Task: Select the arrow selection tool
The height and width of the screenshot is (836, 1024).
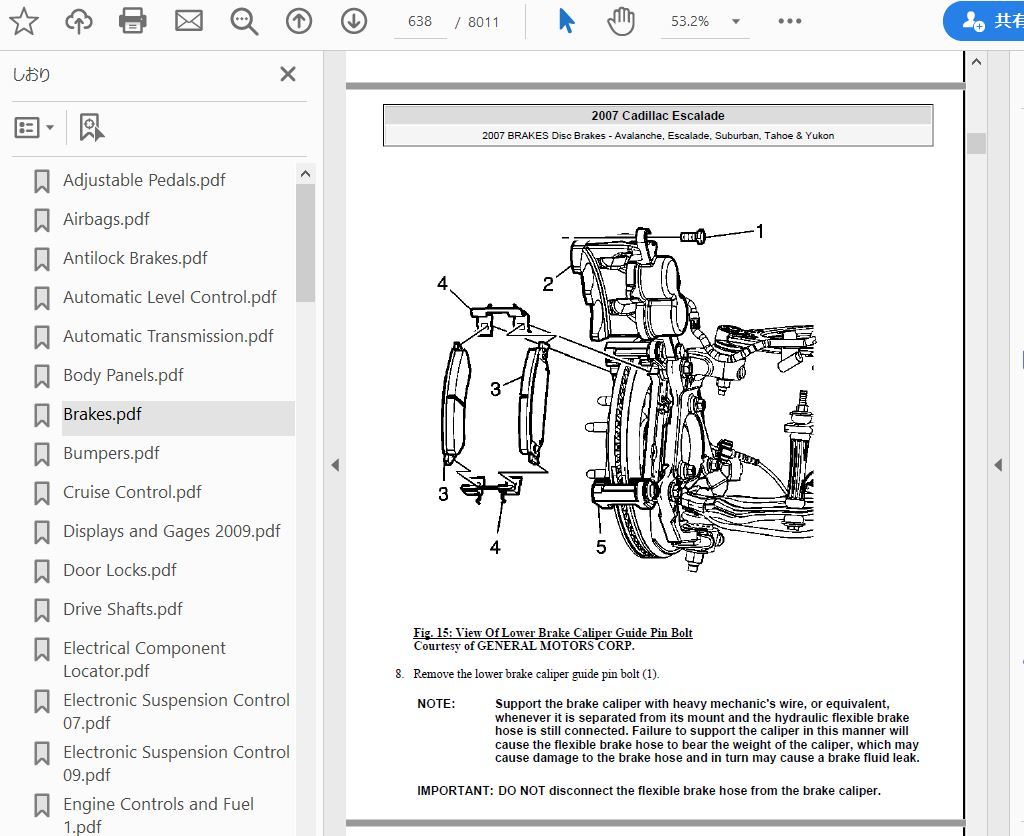Action: tap(566, 21)
